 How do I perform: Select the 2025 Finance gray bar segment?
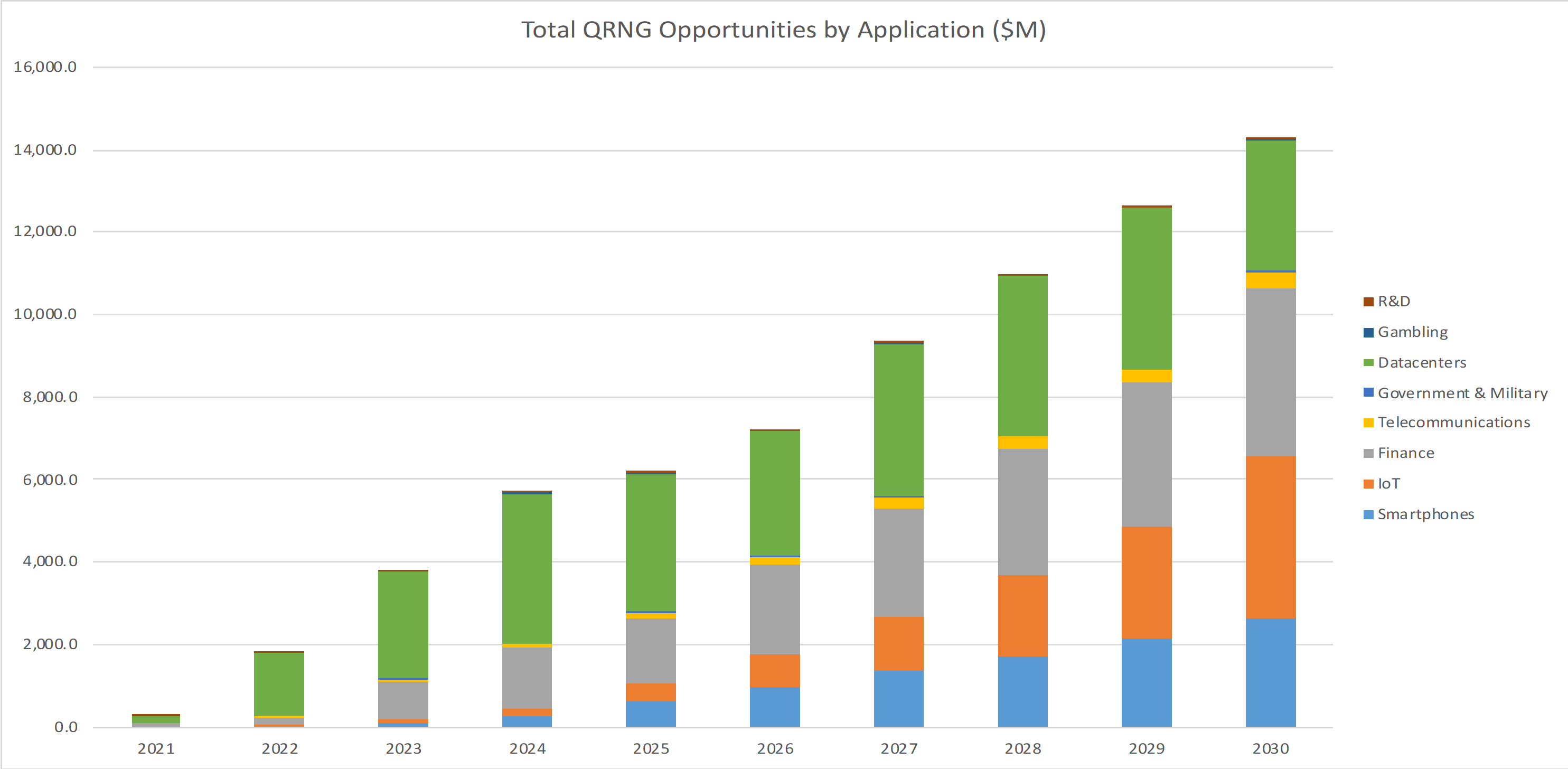point(651,652)
